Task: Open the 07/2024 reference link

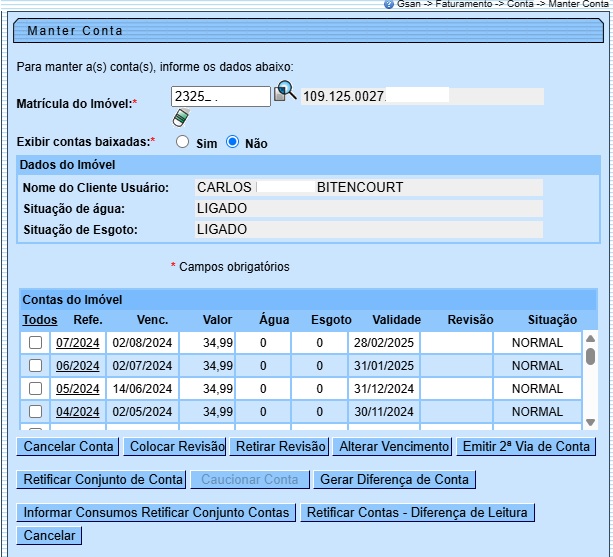Action: (78, 343)
